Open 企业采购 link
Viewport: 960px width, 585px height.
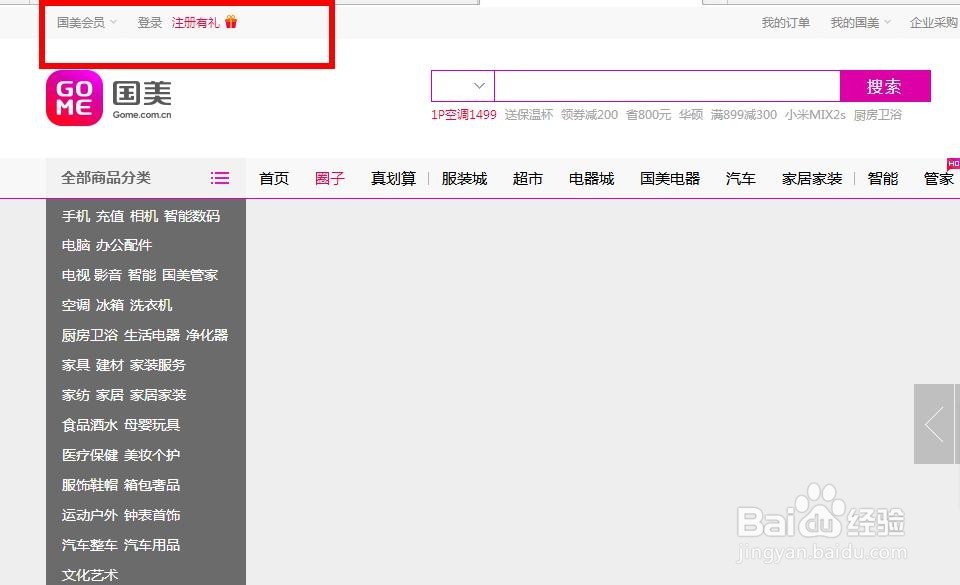[934, 23]
